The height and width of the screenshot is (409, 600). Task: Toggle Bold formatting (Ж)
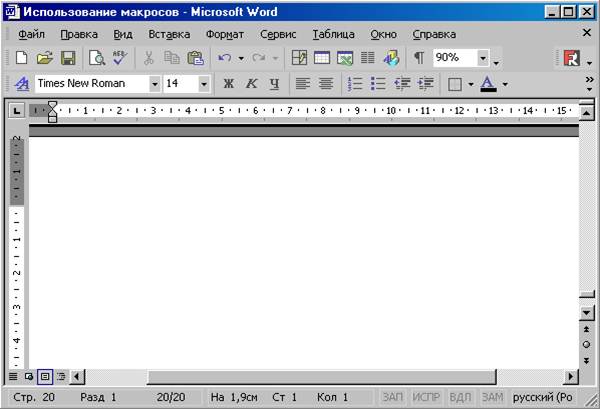[228, 84]
